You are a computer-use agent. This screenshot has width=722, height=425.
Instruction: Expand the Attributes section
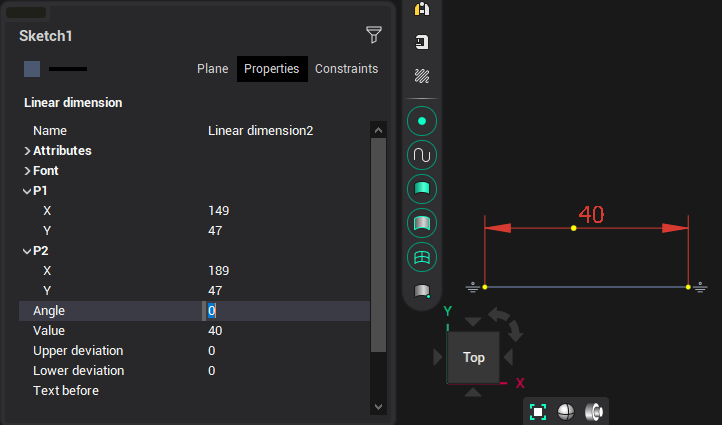tap(27, 151)
